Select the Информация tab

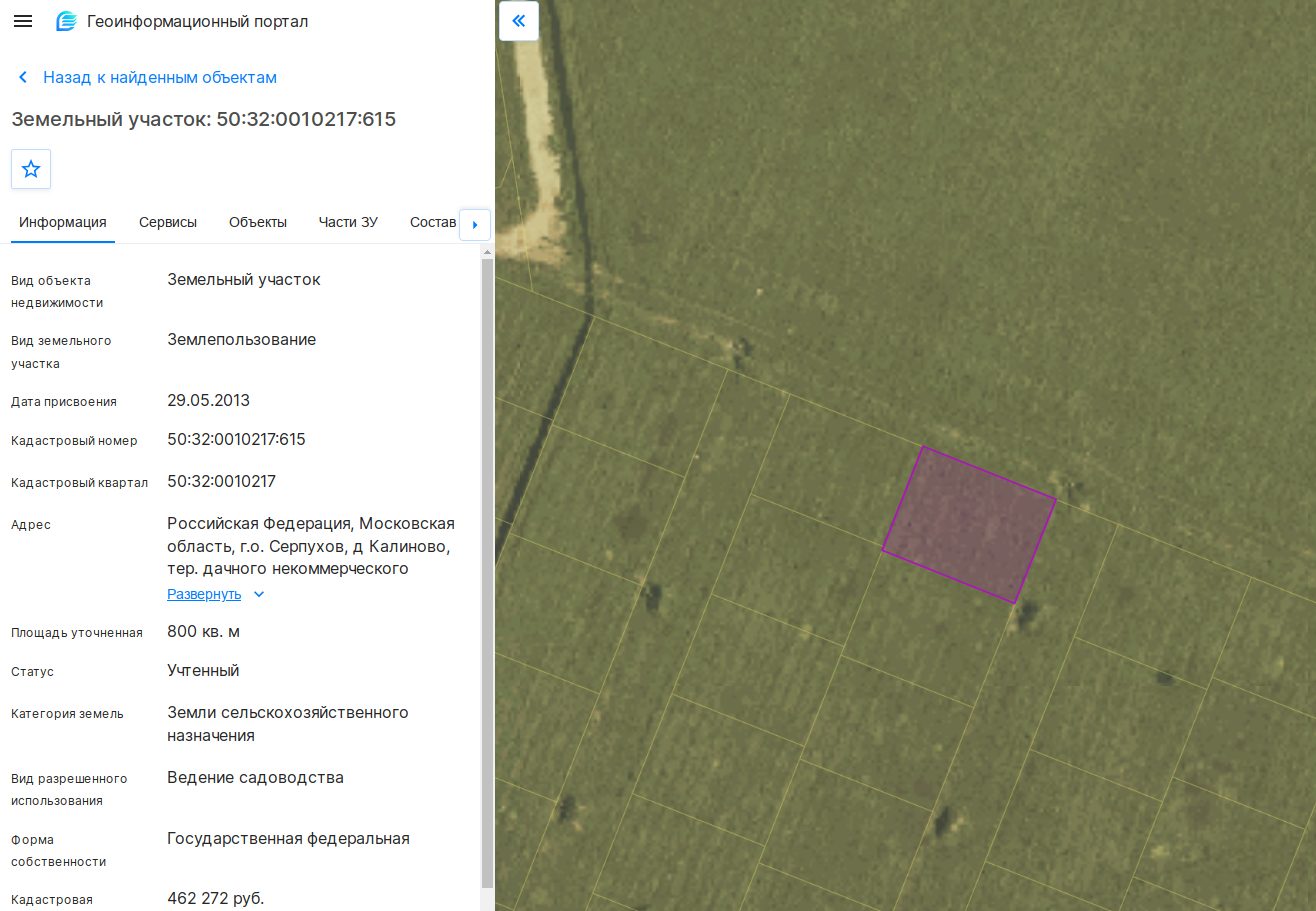63,222
